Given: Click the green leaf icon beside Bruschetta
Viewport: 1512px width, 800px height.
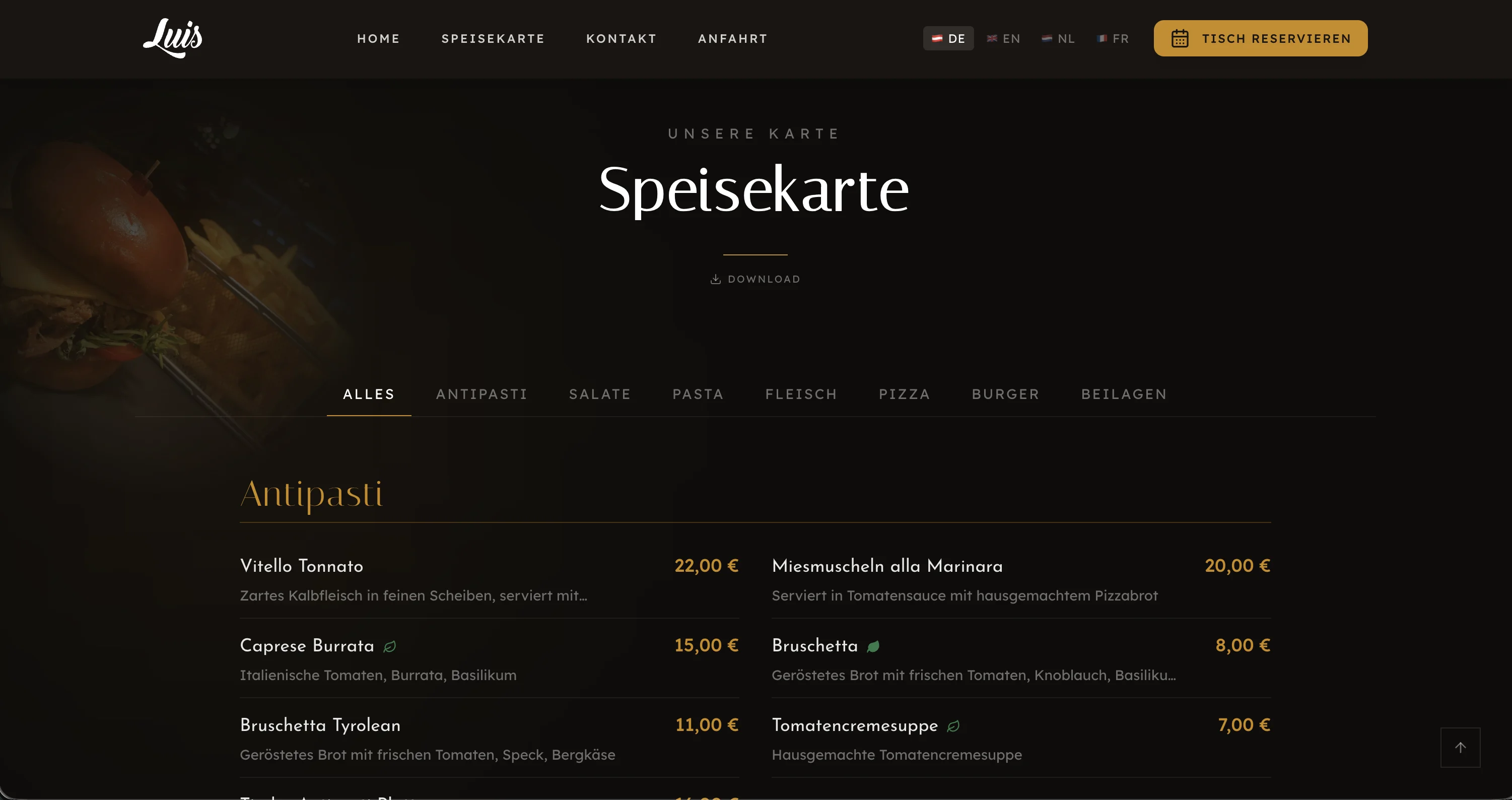Looking at the screenshot, I should click(873, 646).
